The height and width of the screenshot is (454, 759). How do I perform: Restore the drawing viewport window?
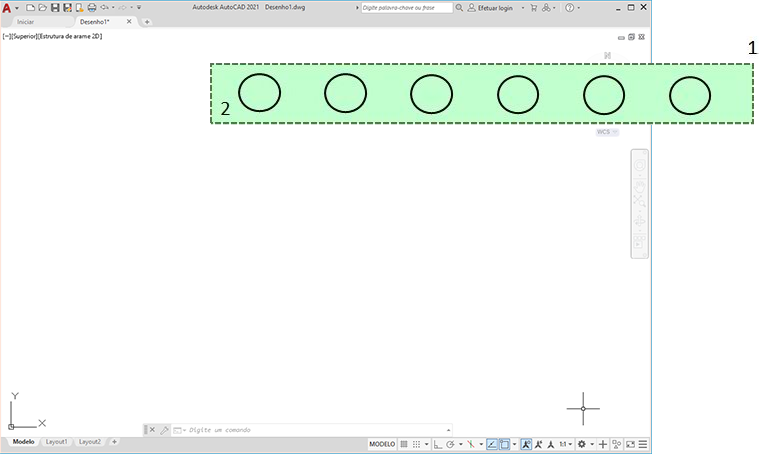point(631,37)
